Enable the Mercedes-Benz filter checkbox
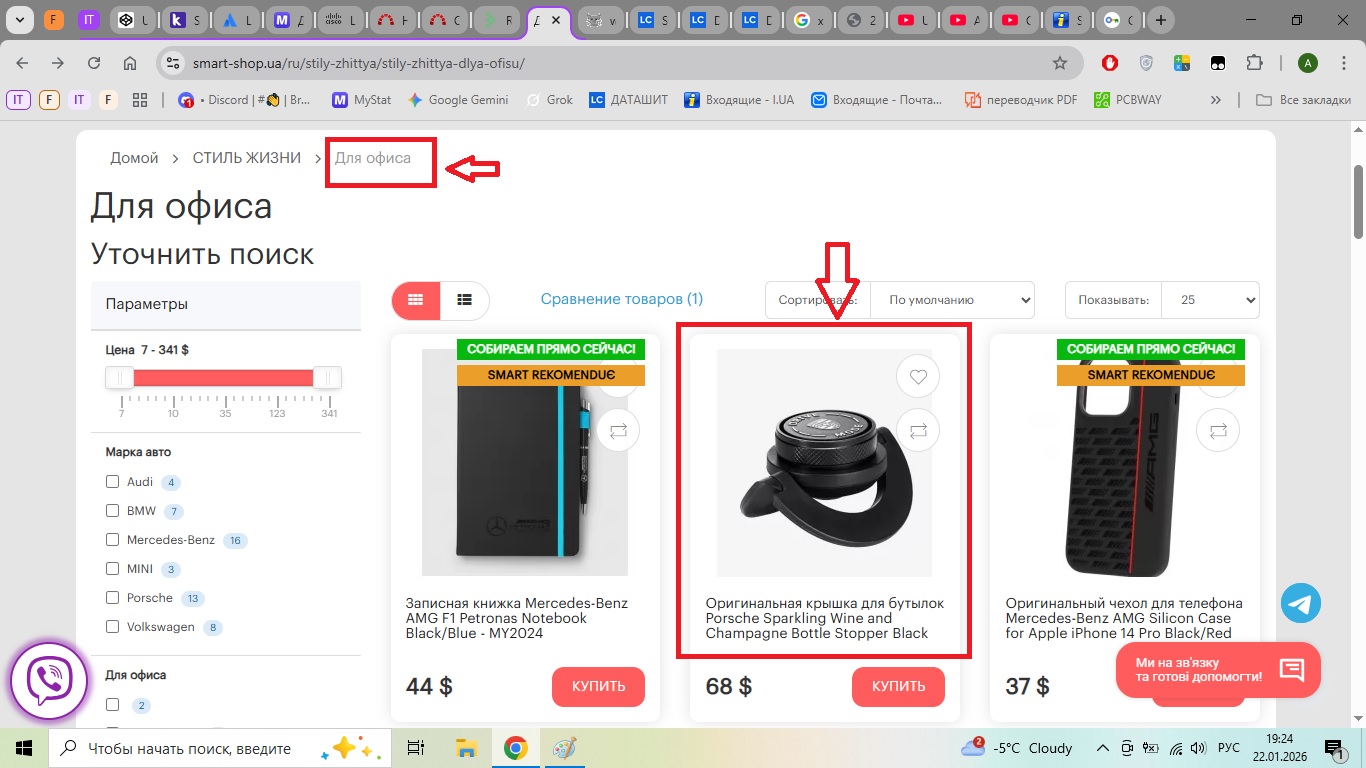The width and height of the screenshot is (1366, 768). tap(113, 540)
